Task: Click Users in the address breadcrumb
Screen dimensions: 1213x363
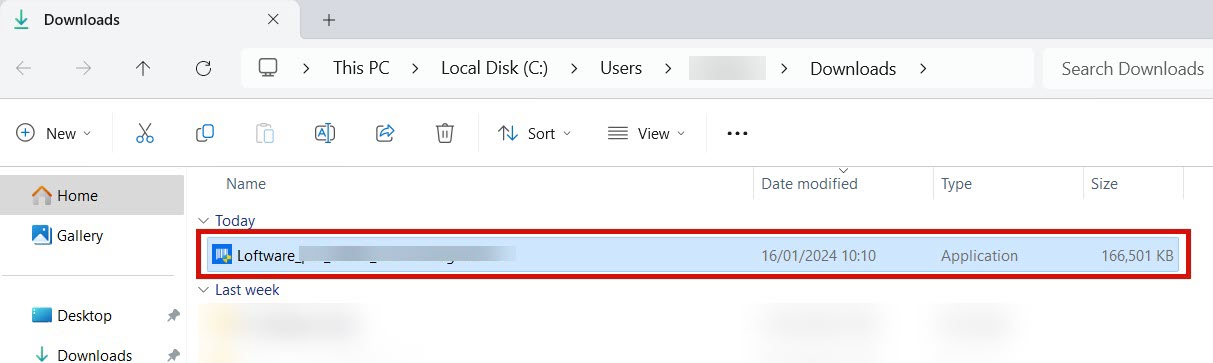Action: (621, 69)
